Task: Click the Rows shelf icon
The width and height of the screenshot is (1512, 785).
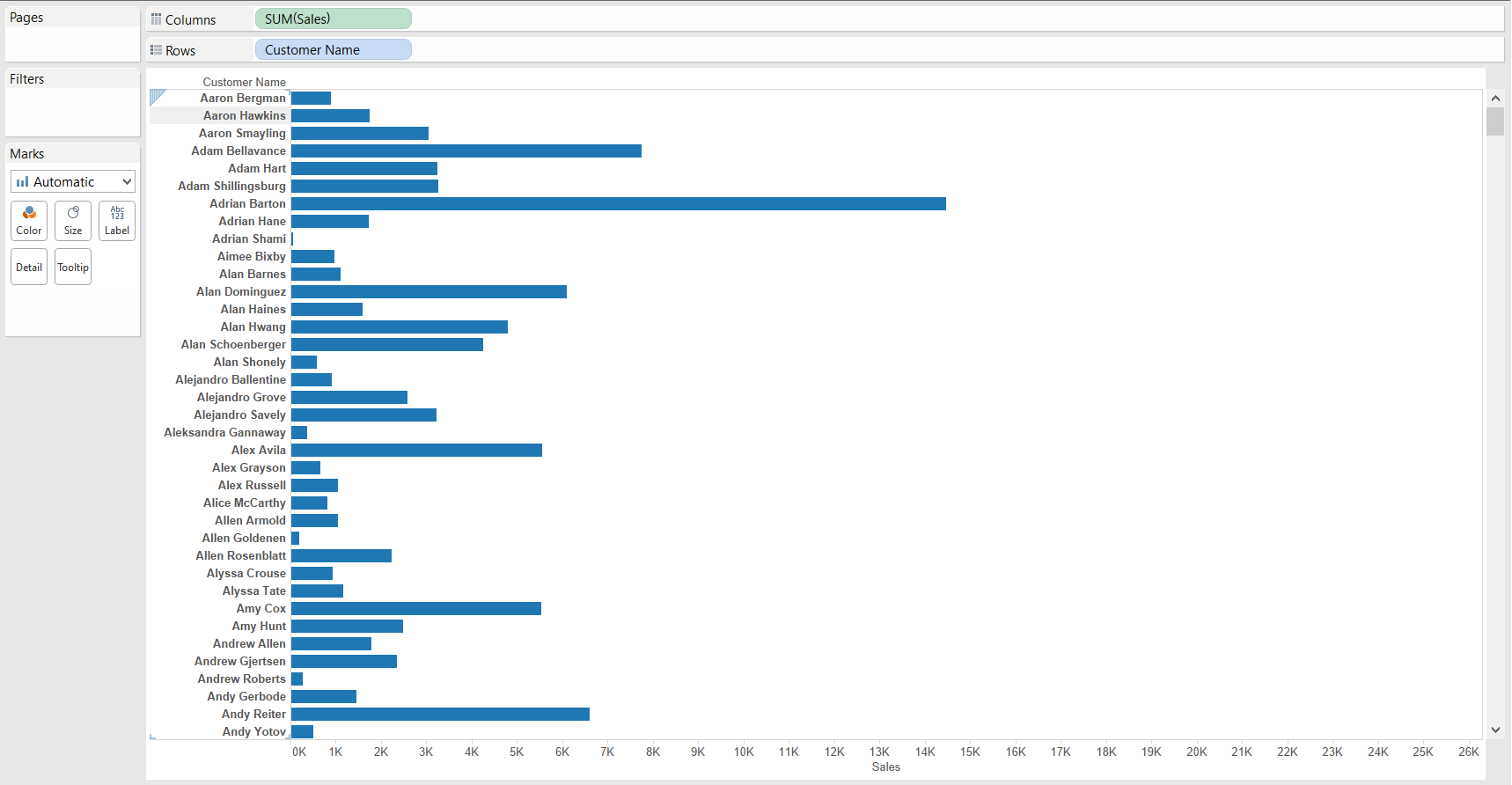Action: pyautogui.click(x=156, y=50)
